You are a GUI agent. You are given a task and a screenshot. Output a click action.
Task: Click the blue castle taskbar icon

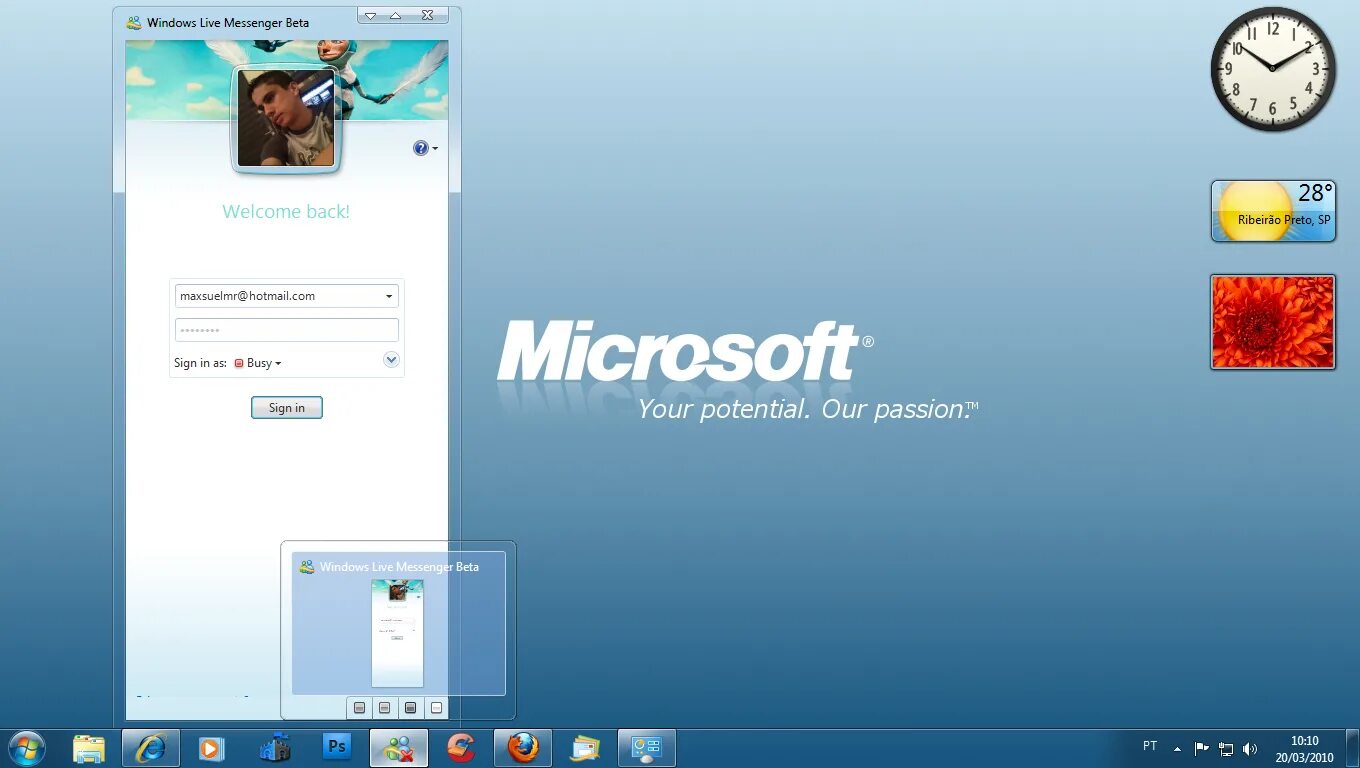point(274,748)
